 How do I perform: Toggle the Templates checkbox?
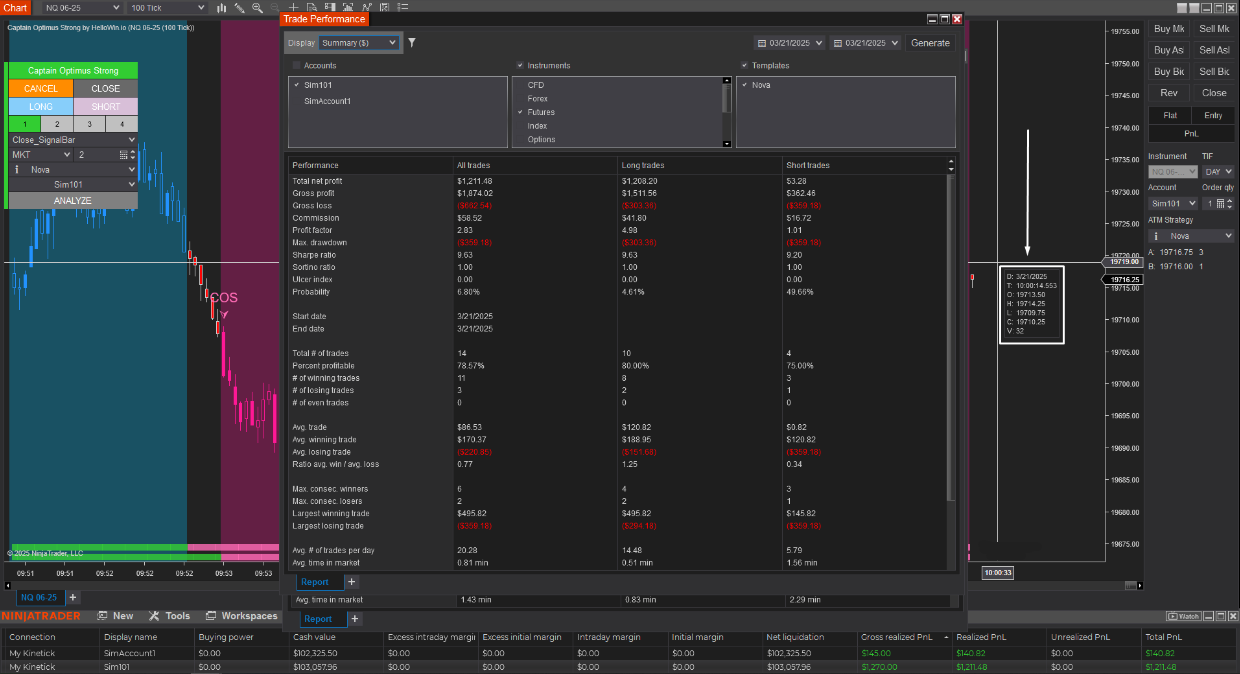(744, 66)
